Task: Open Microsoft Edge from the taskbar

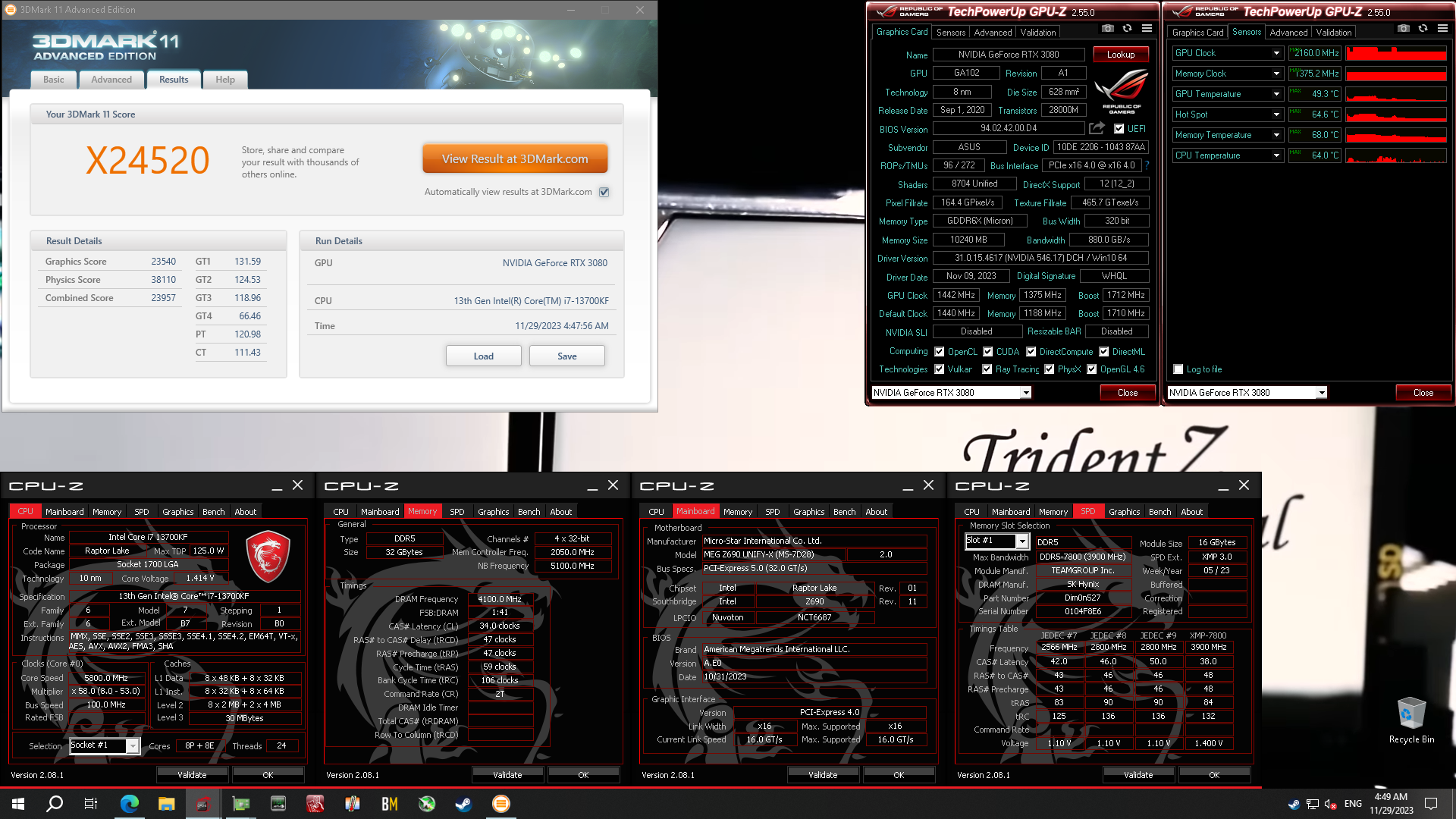Action: 130,804
